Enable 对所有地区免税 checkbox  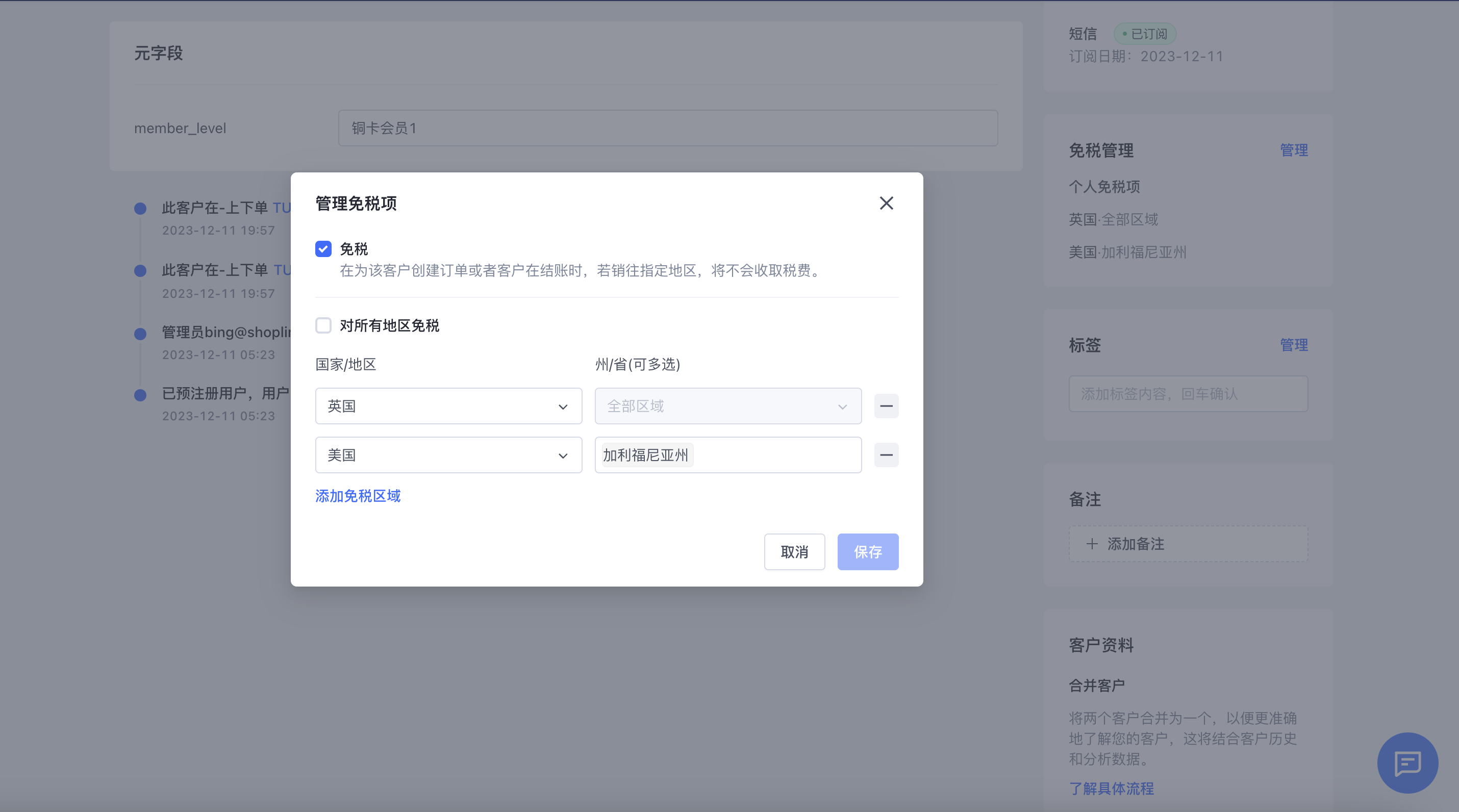(323, 325)
